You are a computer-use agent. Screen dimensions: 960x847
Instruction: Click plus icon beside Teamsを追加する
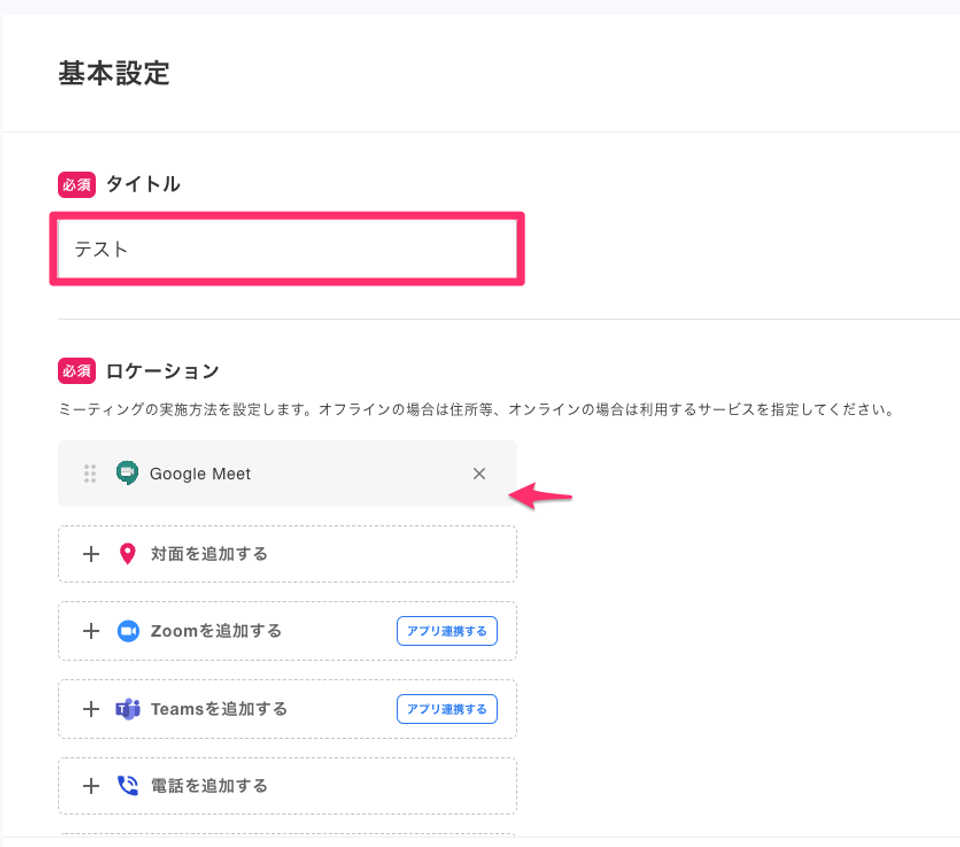(x=91, y=709)
